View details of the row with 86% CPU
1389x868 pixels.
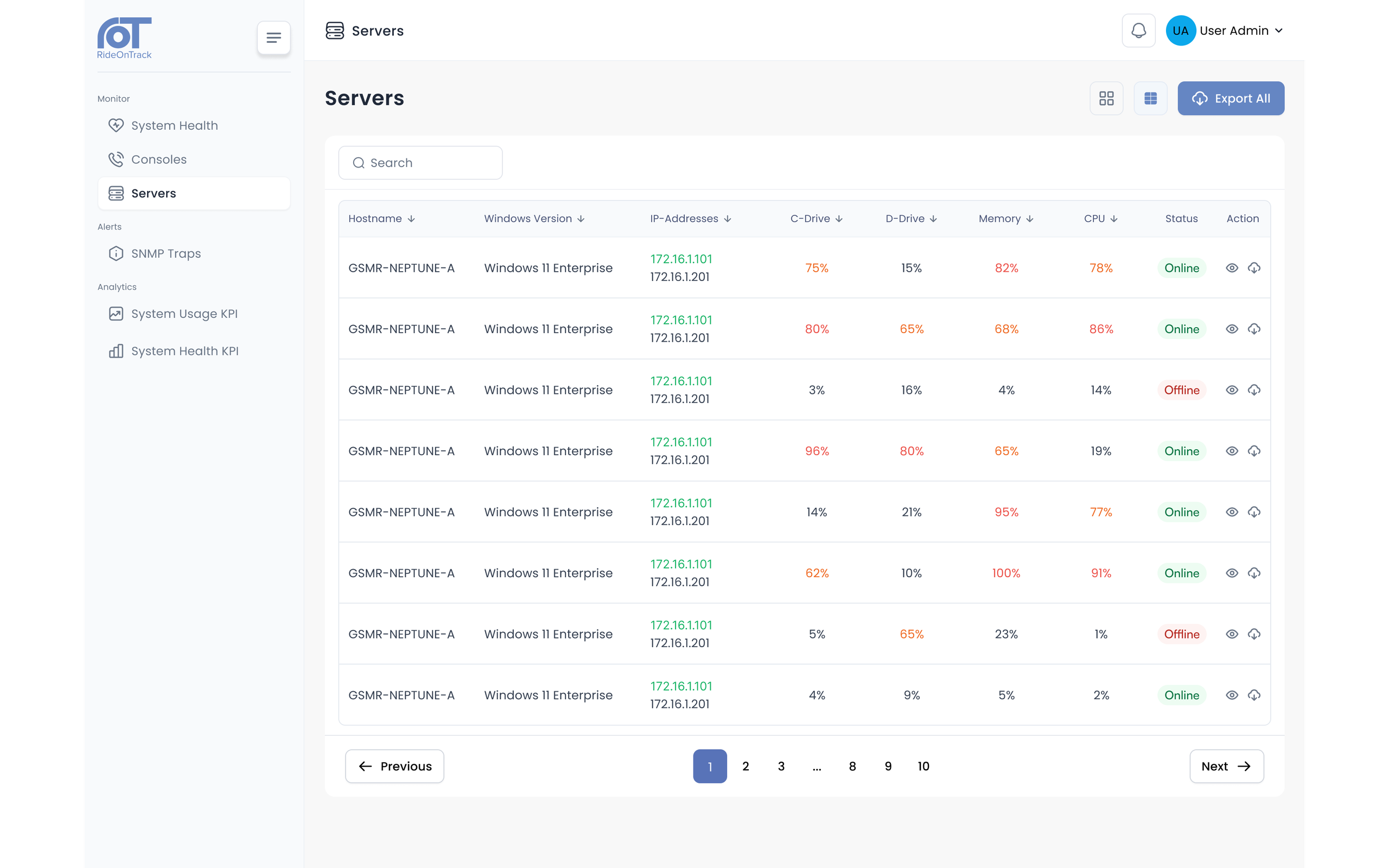click(x=1232, y=329)
